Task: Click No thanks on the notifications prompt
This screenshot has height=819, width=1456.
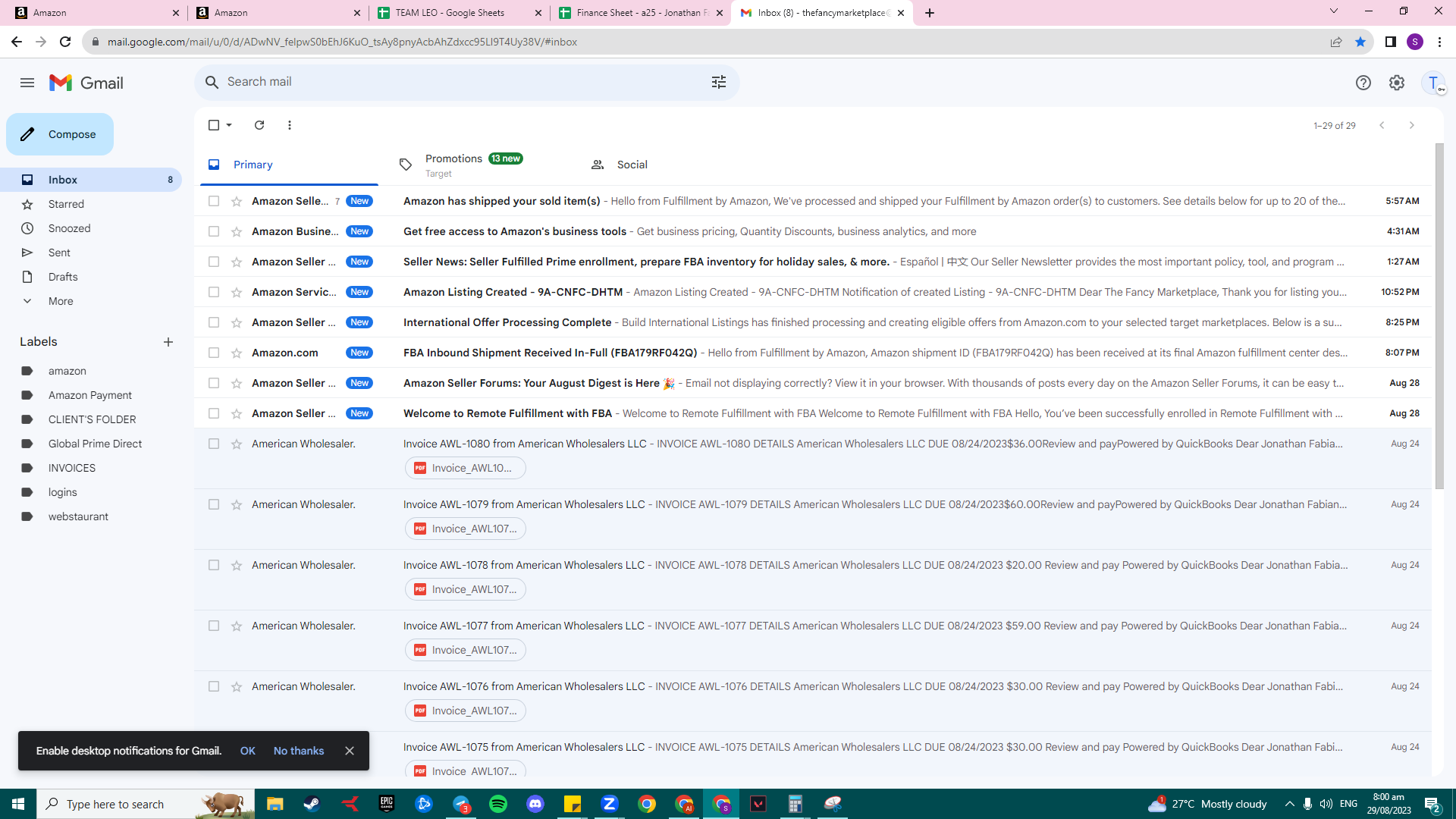Action: 299,751
